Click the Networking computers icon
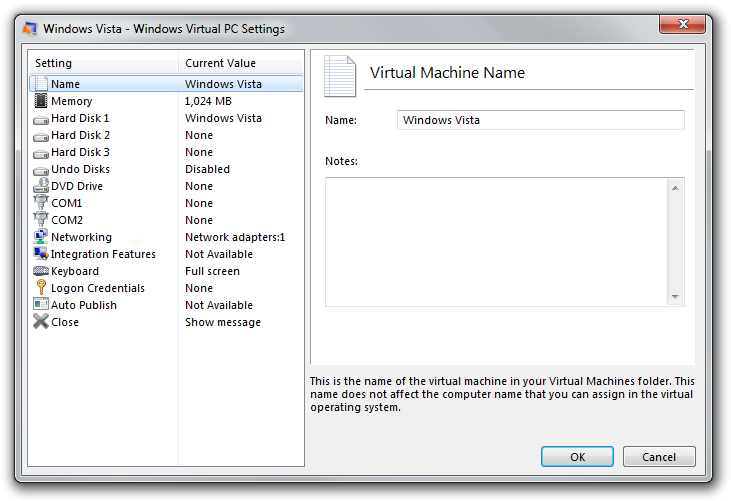Screen dimensions: 731x501 41,237
